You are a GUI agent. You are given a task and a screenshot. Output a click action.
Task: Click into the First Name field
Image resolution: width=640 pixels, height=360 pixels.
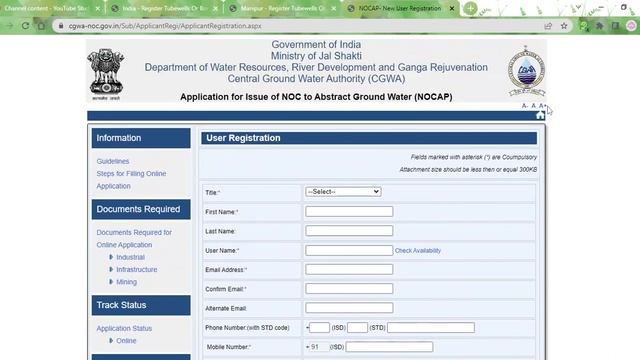[349, 211]
